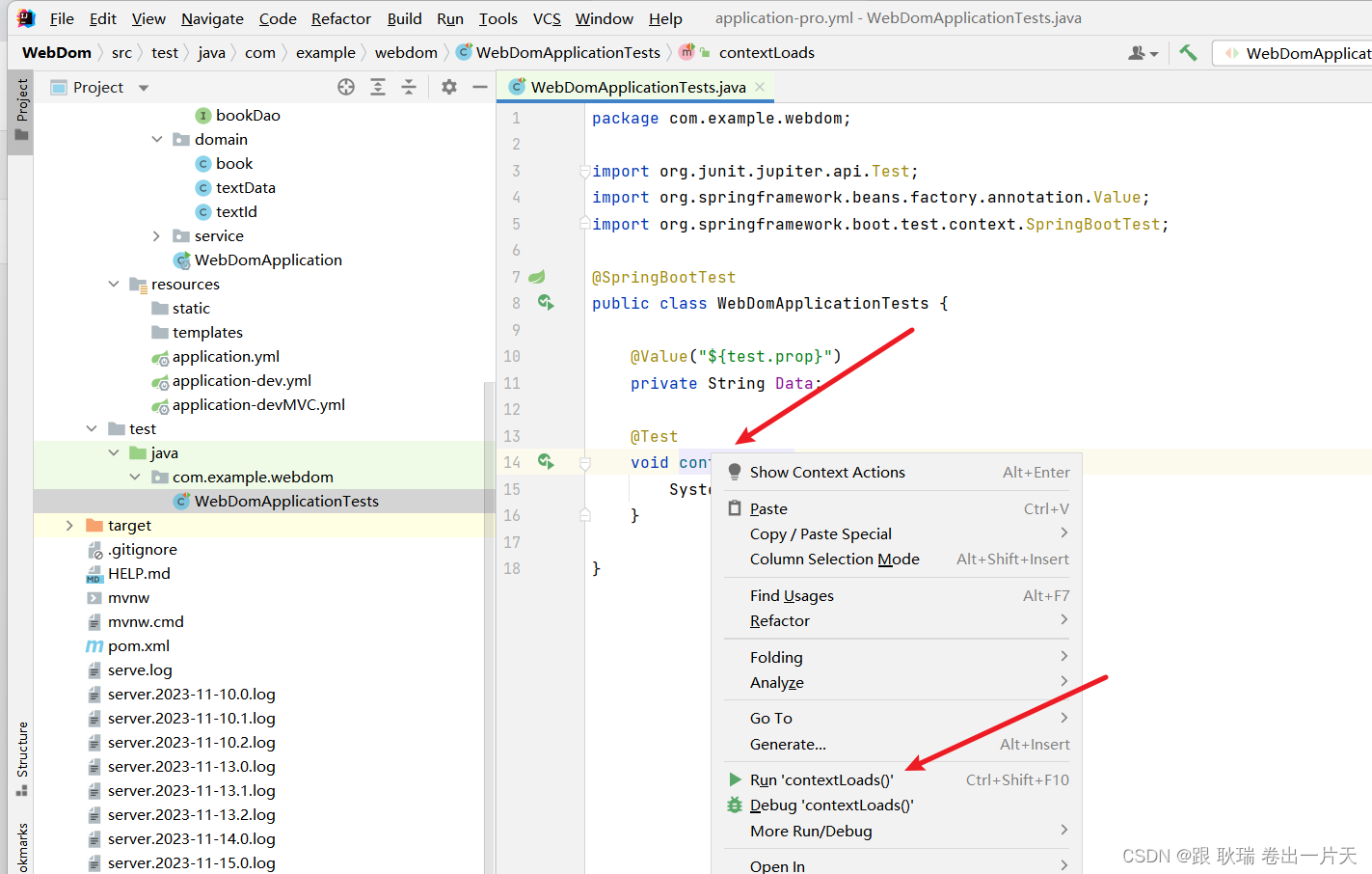Open More Run/Debug submenu

pos(897,831)
